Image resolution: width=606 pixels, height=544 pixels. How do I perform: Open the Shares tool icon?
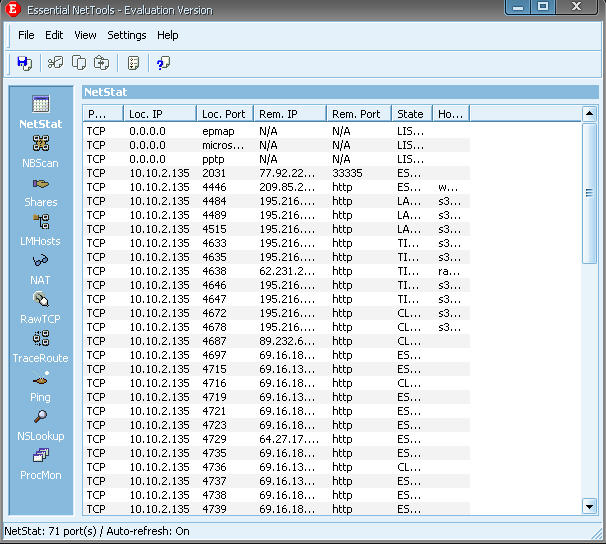[x=41, y=184]
